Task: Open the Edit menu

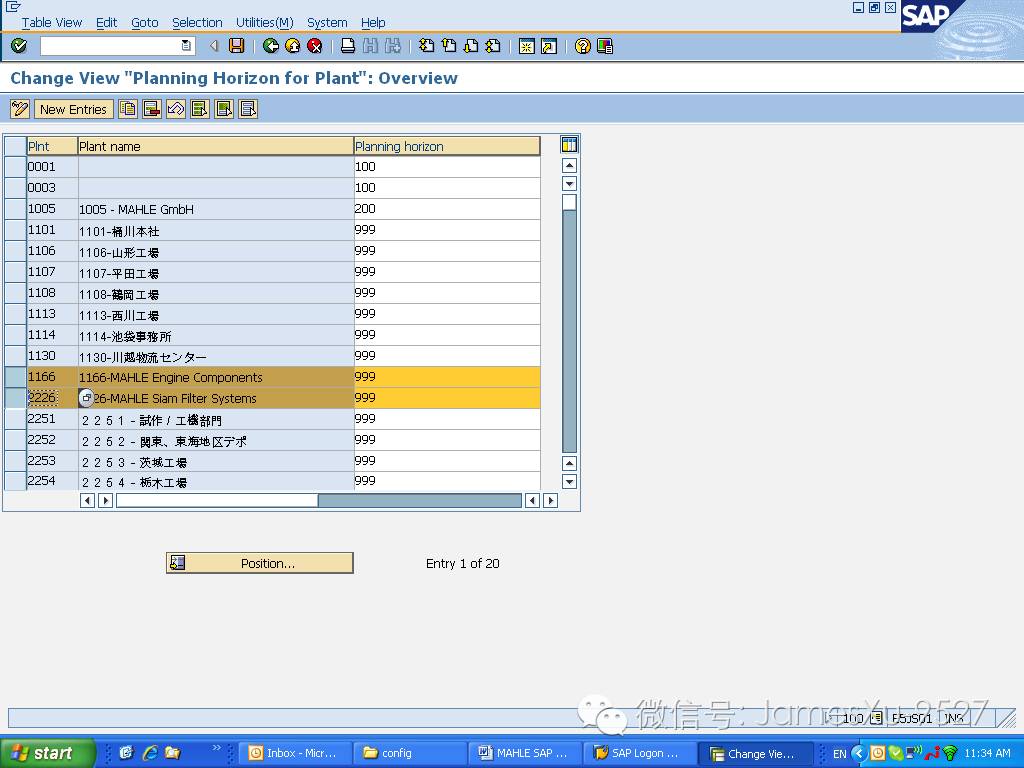Action: (x=106, y=22)
